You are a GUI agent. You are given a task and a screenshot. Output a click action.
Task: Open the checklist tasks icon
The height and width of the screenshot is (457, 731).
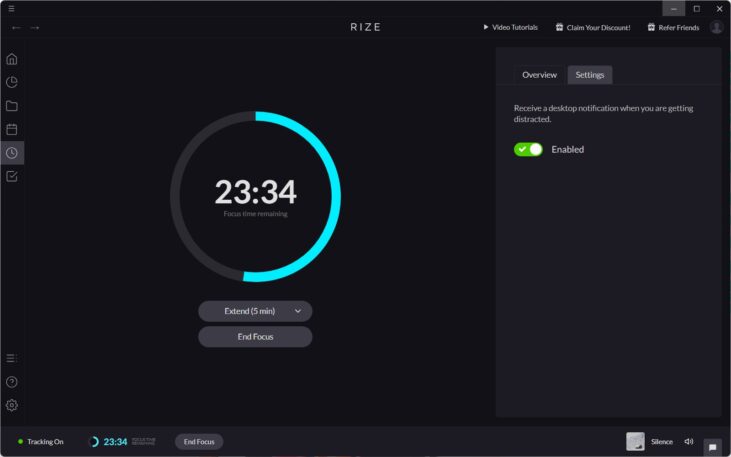point(12,176)
